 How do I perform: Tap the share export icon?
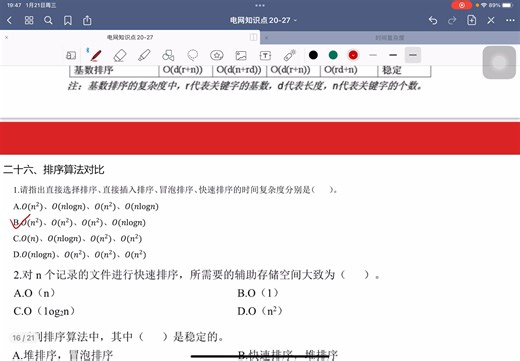[87, 21]
